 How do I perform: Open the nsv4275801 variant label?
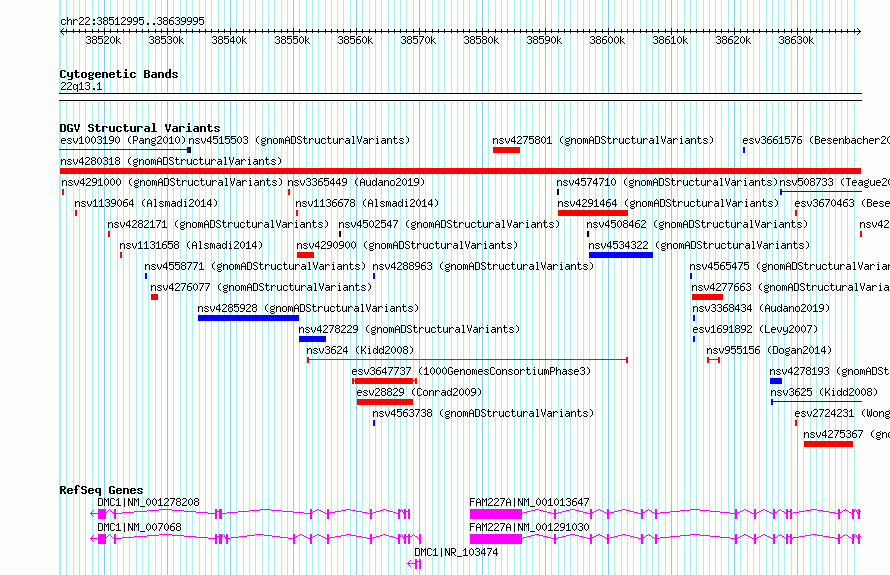tap(603, 140)
